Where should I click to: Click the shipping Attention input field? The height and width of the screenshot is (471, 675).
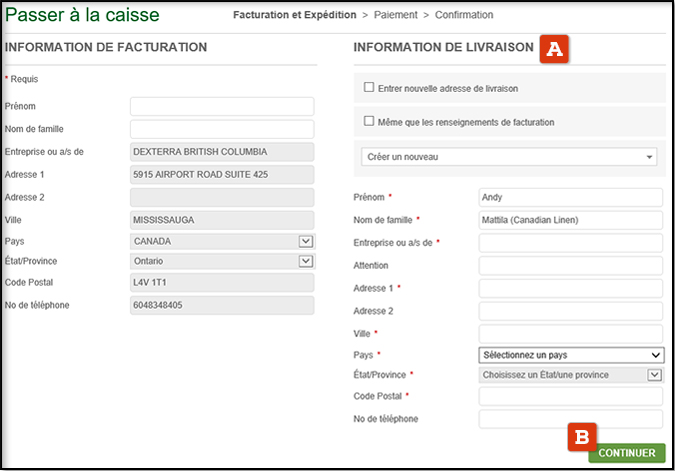[571, 266]
